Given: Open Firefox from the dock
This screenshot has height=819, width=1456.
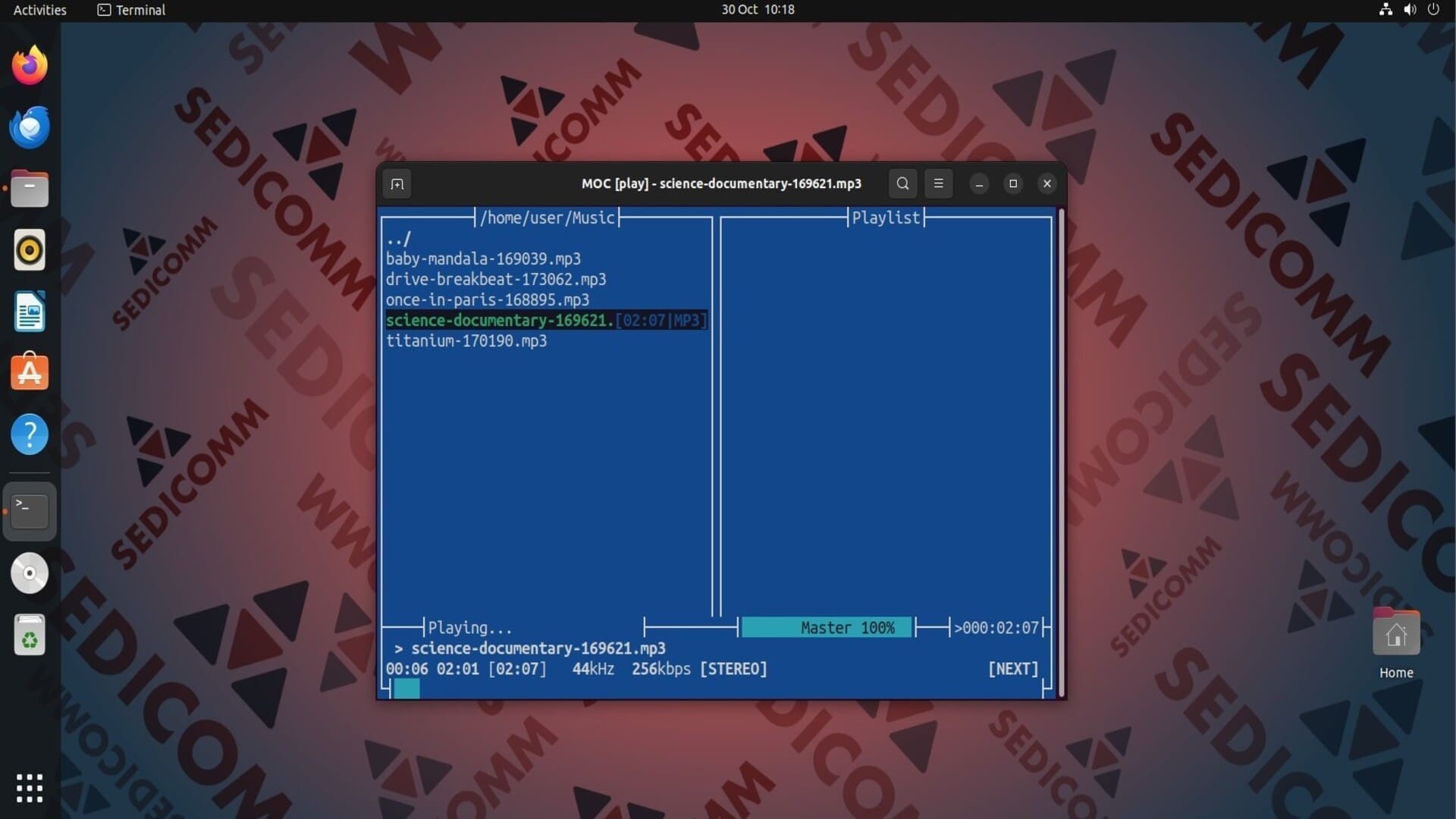Looking at the screenshot, I should coord(30,65).
